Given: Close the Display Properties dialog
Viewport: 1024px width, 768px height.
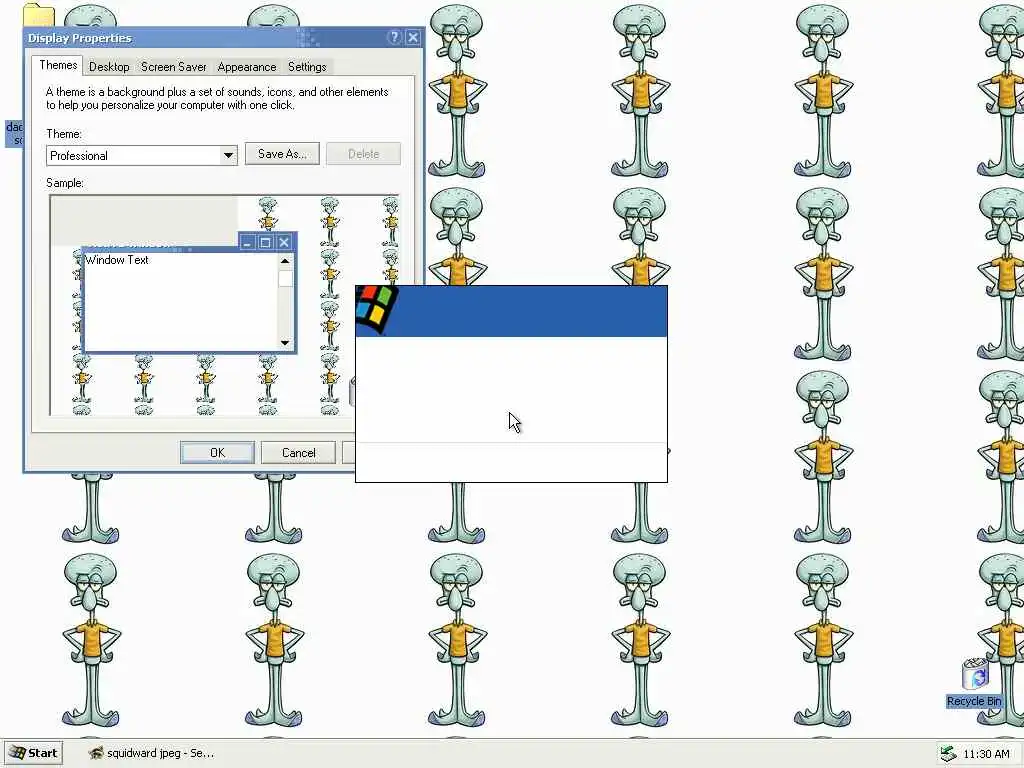Looking at the screenshot, I should click(x=413, y=37).
